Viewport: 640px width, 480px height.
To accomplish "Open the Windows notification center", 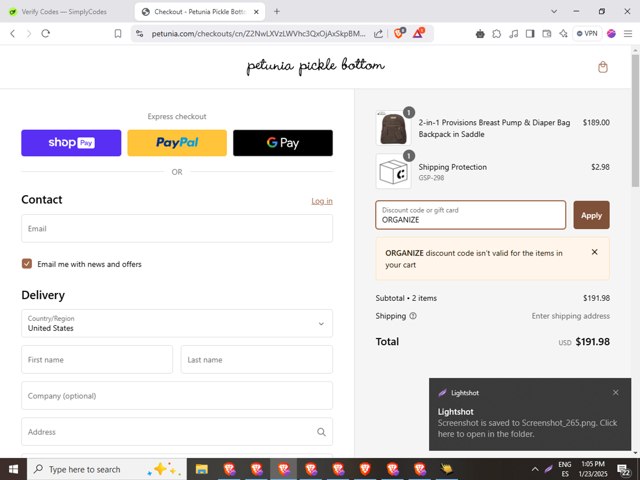I will point(623,470).
